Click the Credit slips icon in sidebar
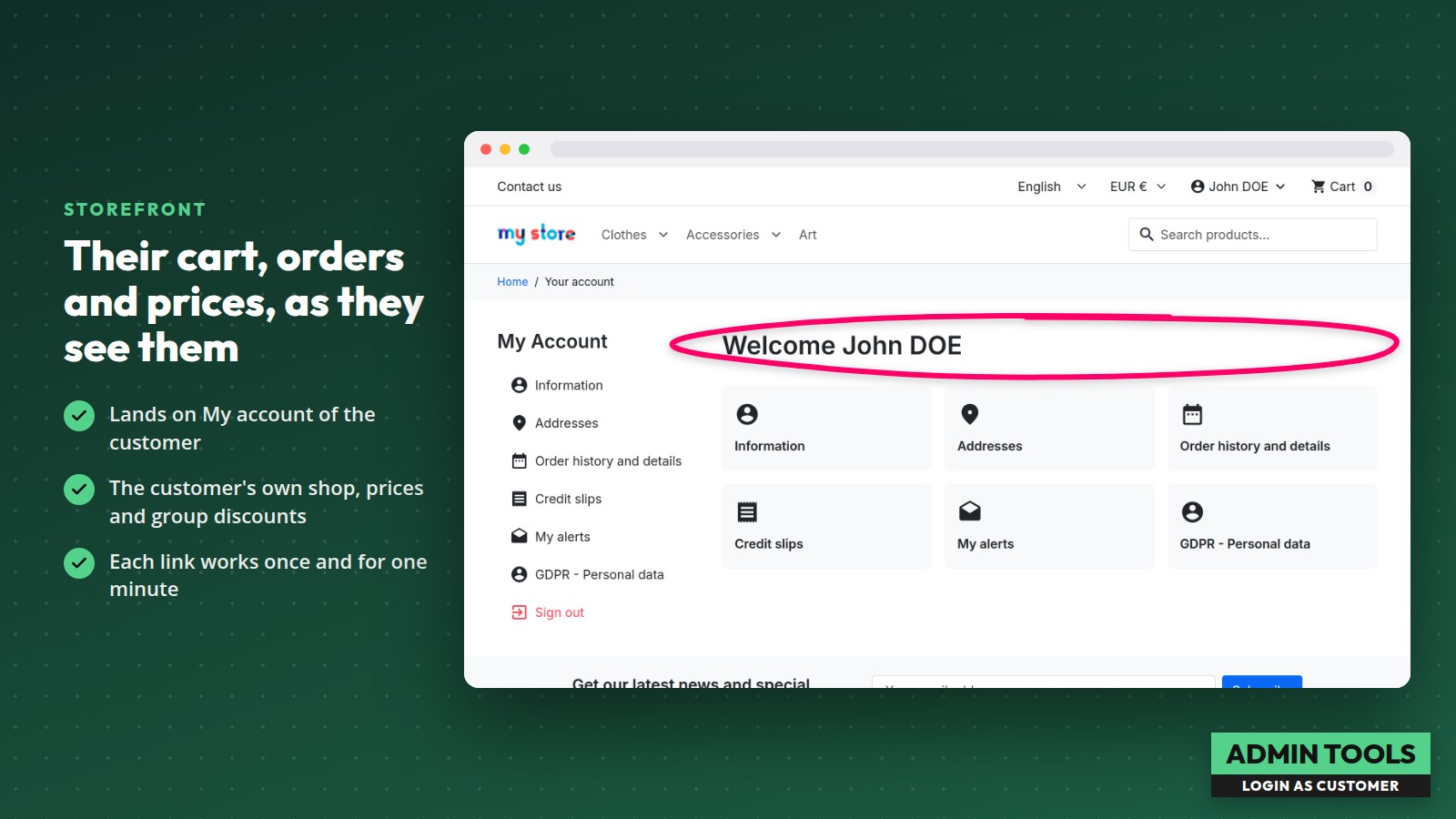The image size is (1456, 819). (x=519, y=499)
